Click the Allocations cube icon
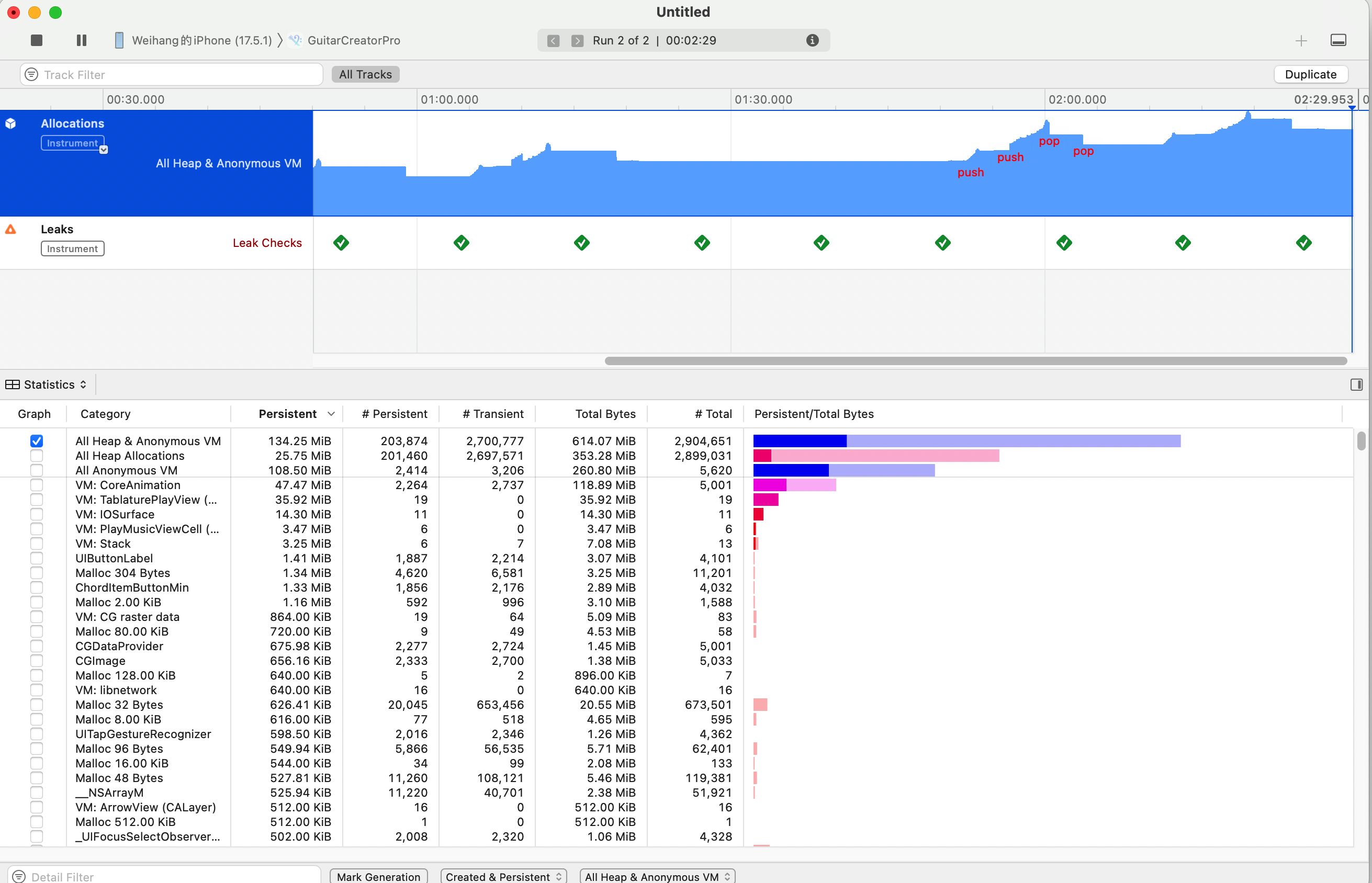1372x883 pixels. pyautogui.click(x=10, y=124)
